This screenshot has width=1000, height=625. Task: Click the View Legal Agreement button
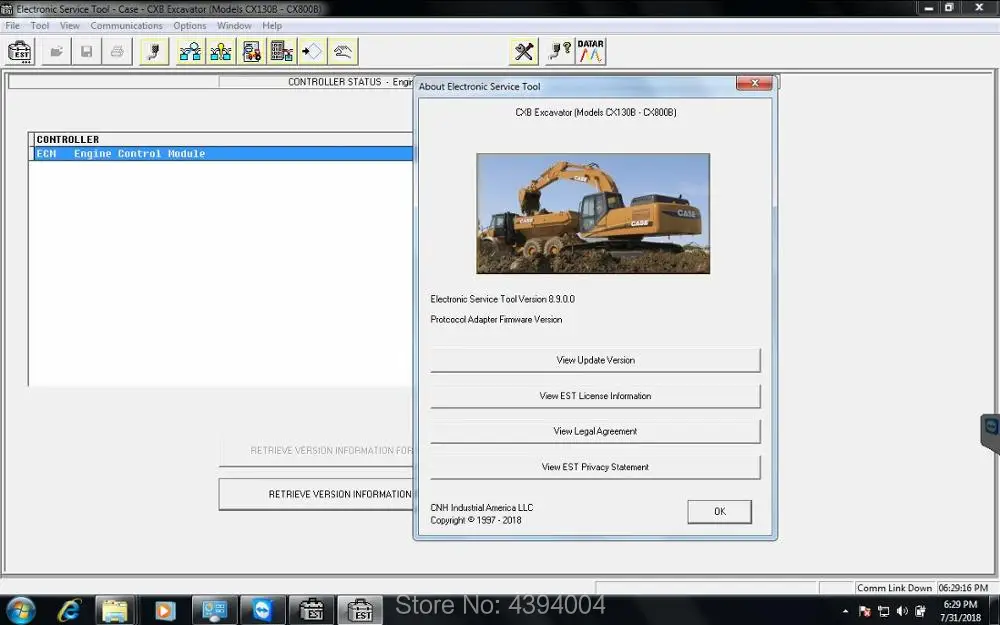click(595, 432)
